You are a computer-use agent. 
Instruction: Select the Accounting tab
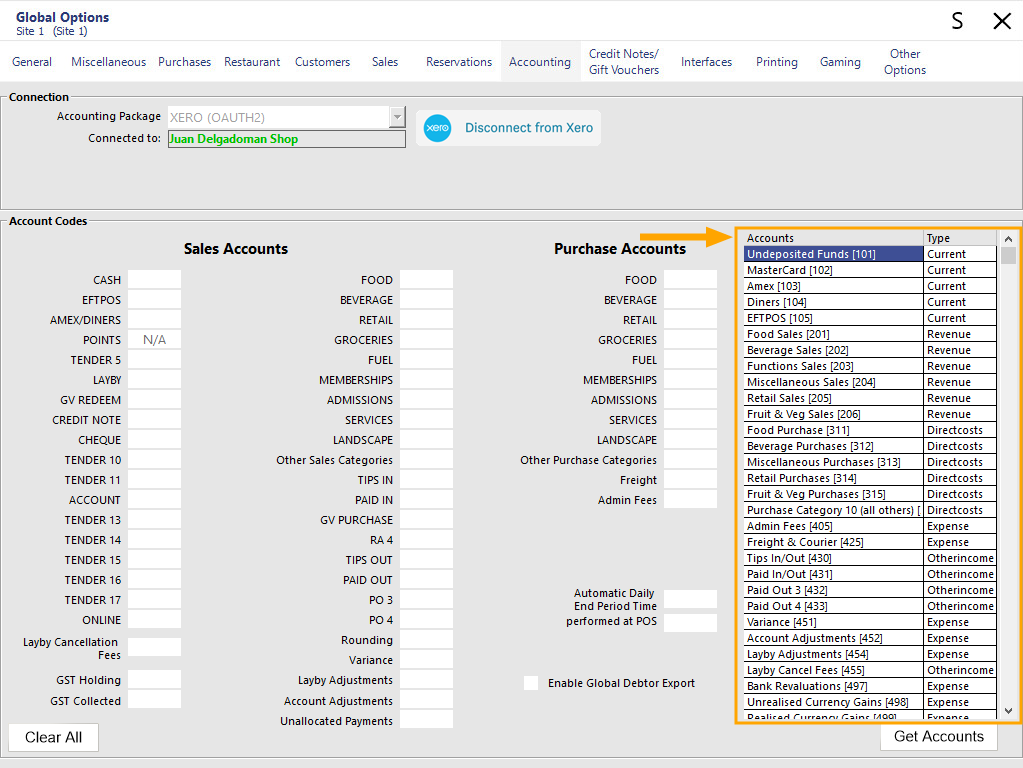pos(540,62)
